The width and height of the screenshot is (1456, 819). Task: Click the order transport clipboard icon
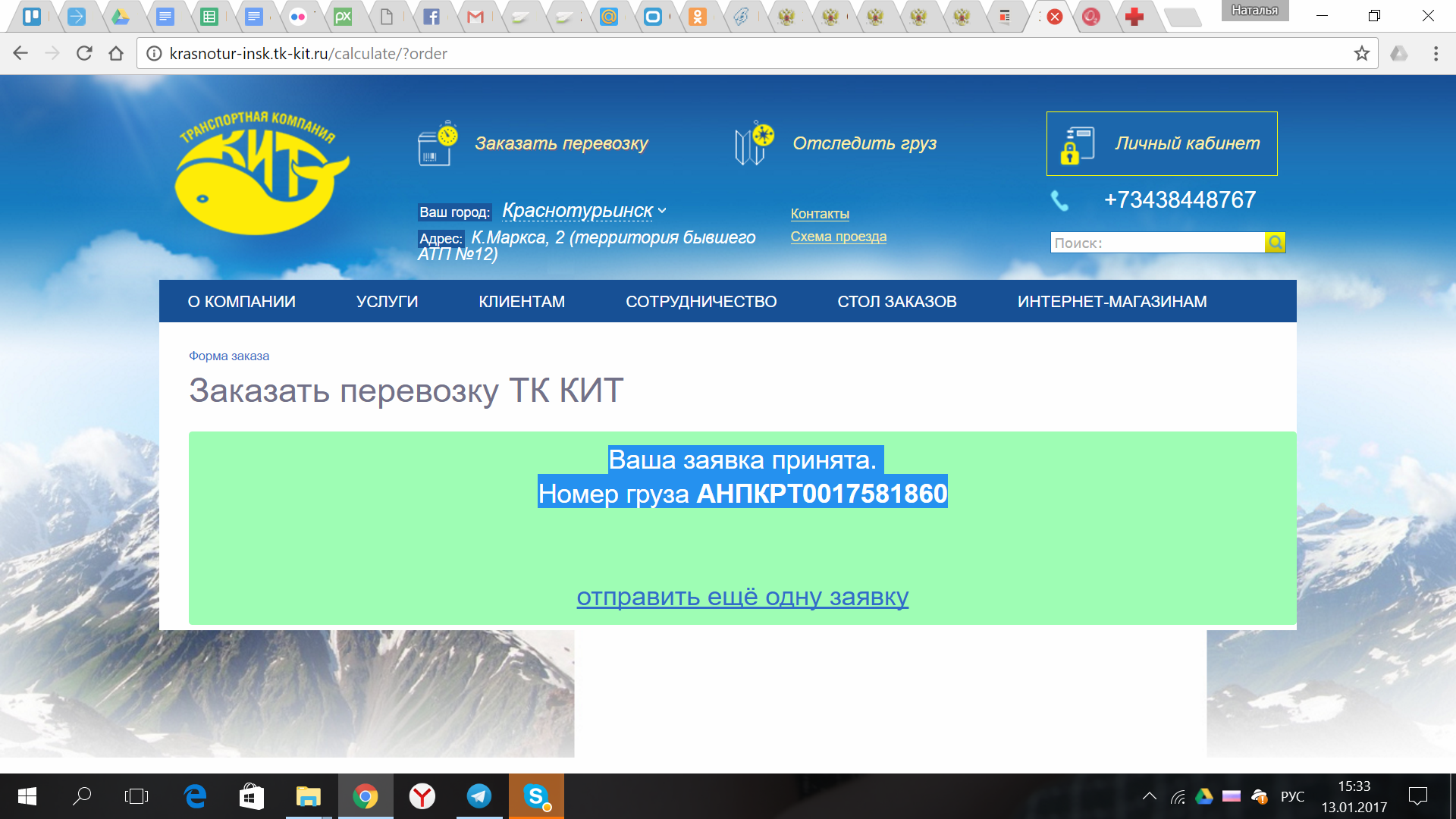click(x=437, y=143)
